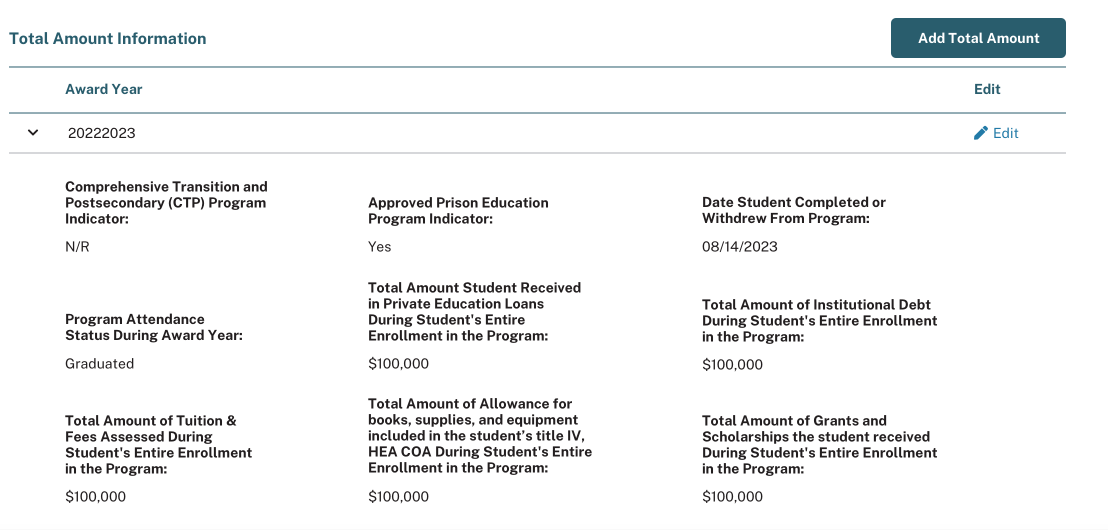Select the Graduated attendance status value

point(100,364)
